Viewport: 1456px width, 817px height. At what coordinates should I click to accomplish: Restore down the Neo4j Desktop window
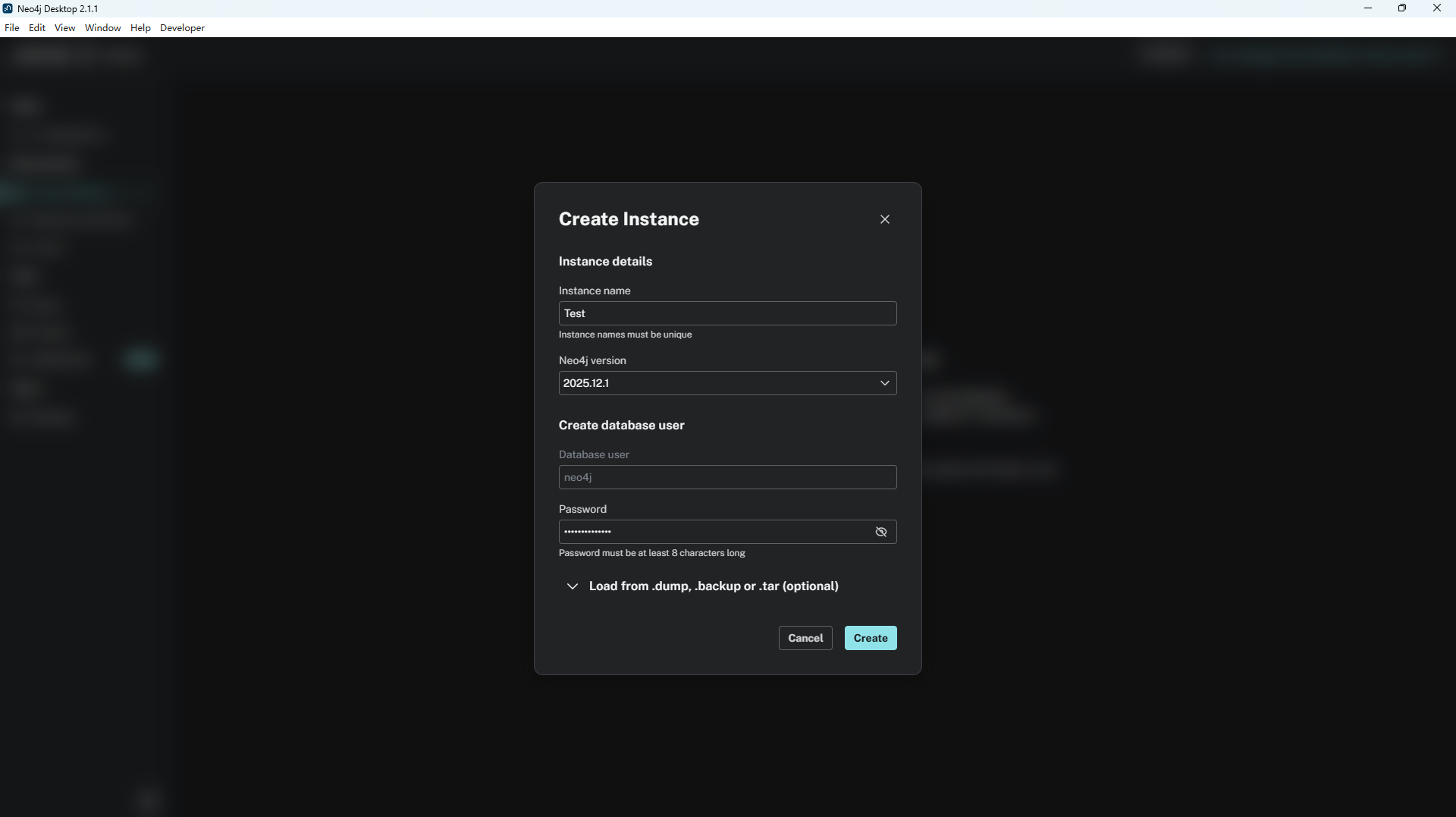(x=1402, y=8)
